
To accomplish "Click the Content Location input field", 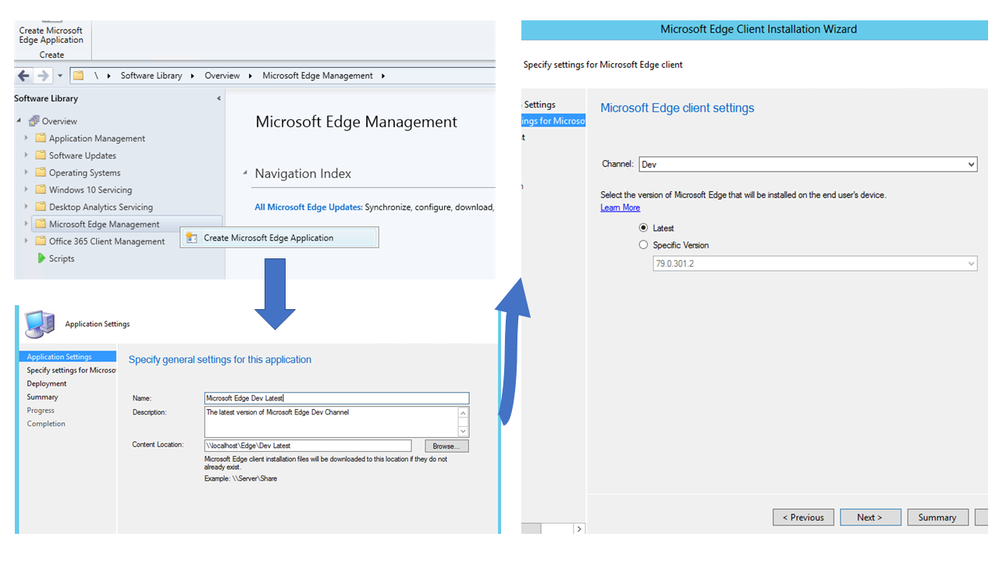I will [308, 445].
